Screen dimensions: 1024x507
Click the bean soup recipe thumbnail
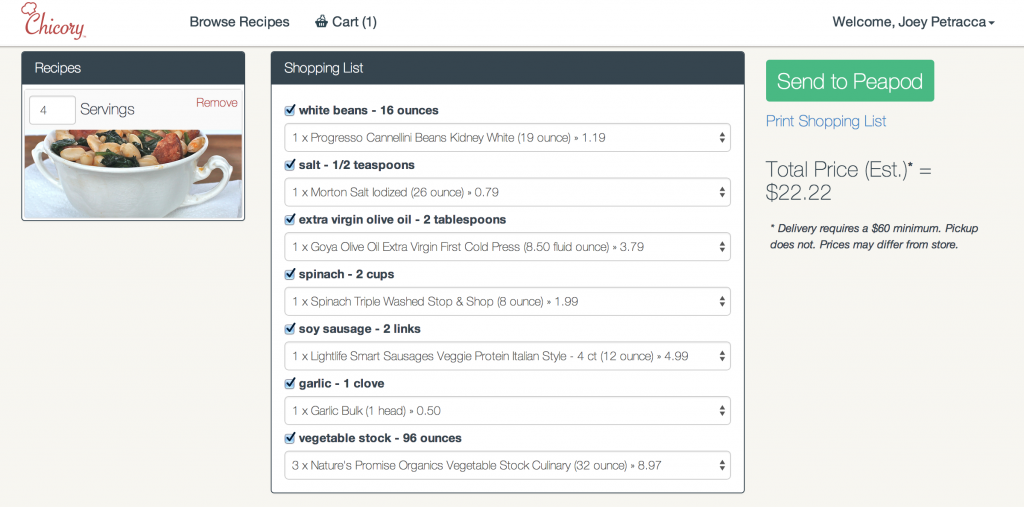pos(133,174)
